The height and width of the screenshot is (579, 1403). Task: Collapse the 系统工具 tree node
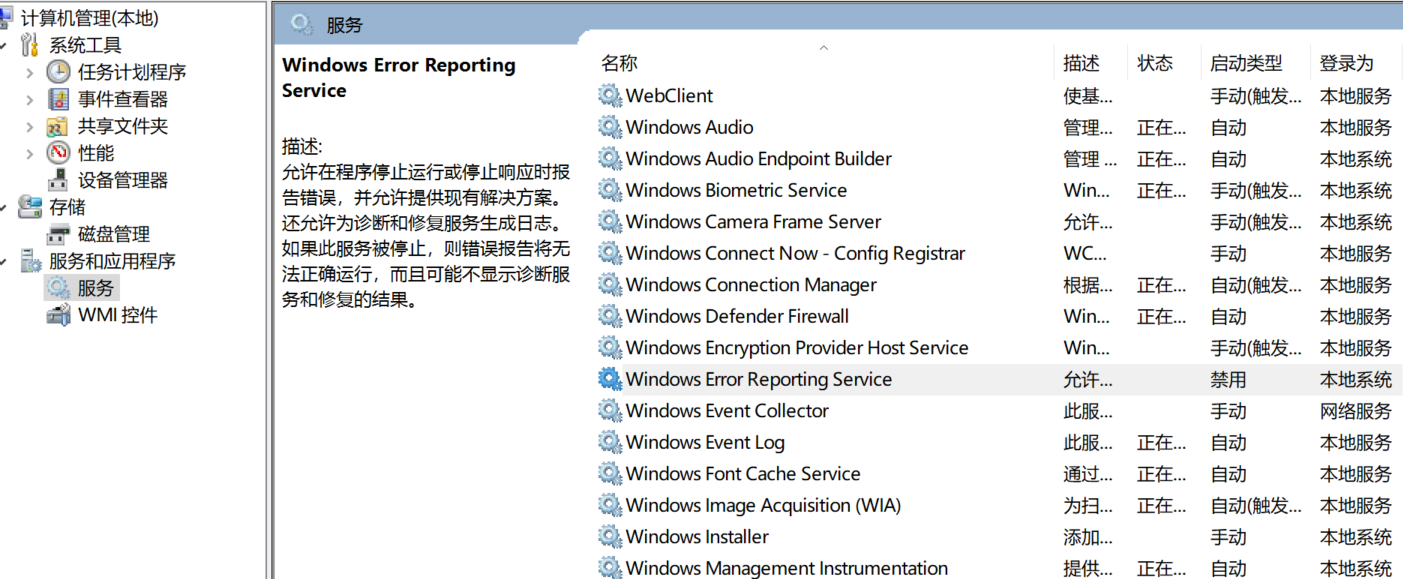[5, 45]
